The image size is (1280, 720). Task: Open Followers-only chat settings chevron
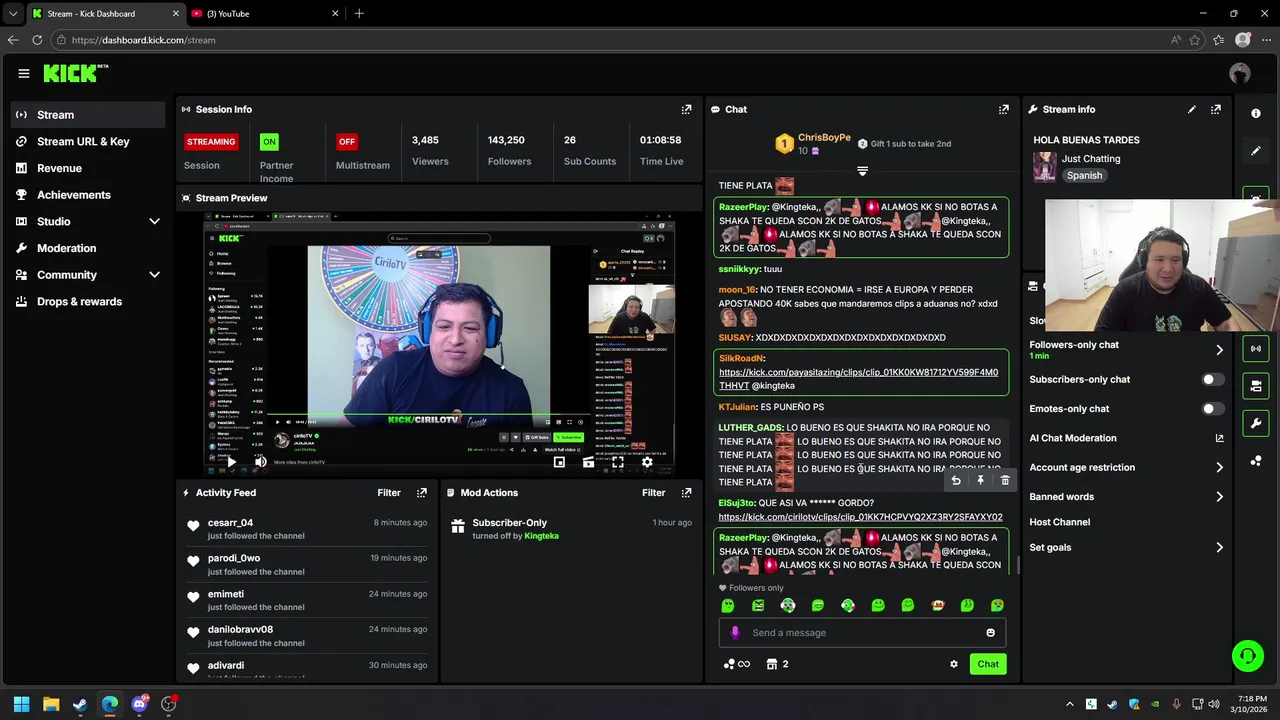1219,350
